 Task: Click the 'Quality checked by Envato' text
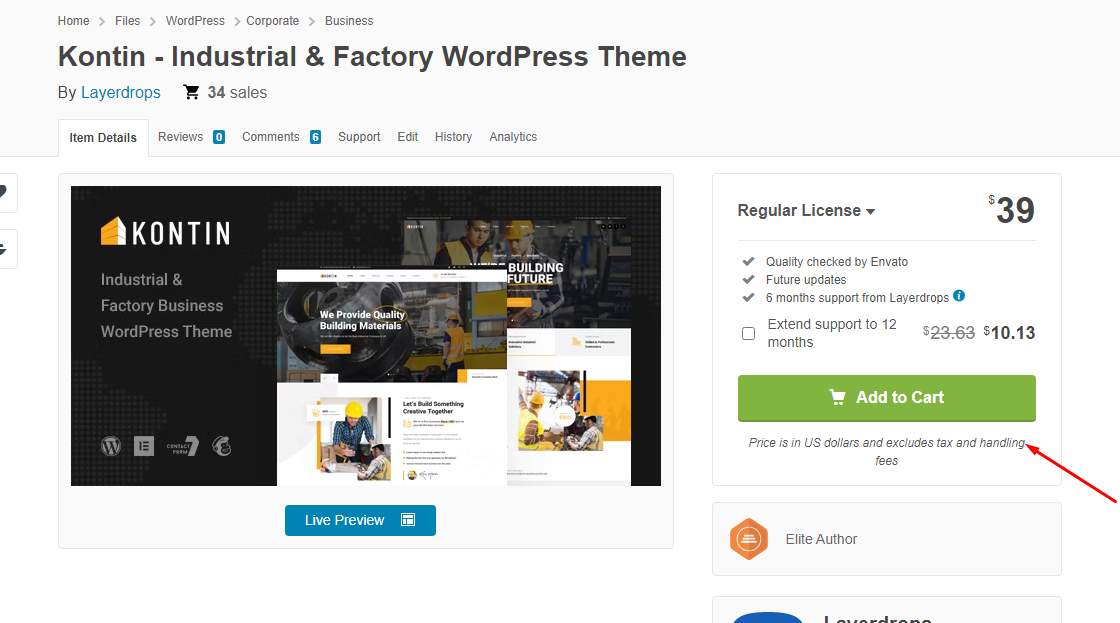click(x=836, y=261)
